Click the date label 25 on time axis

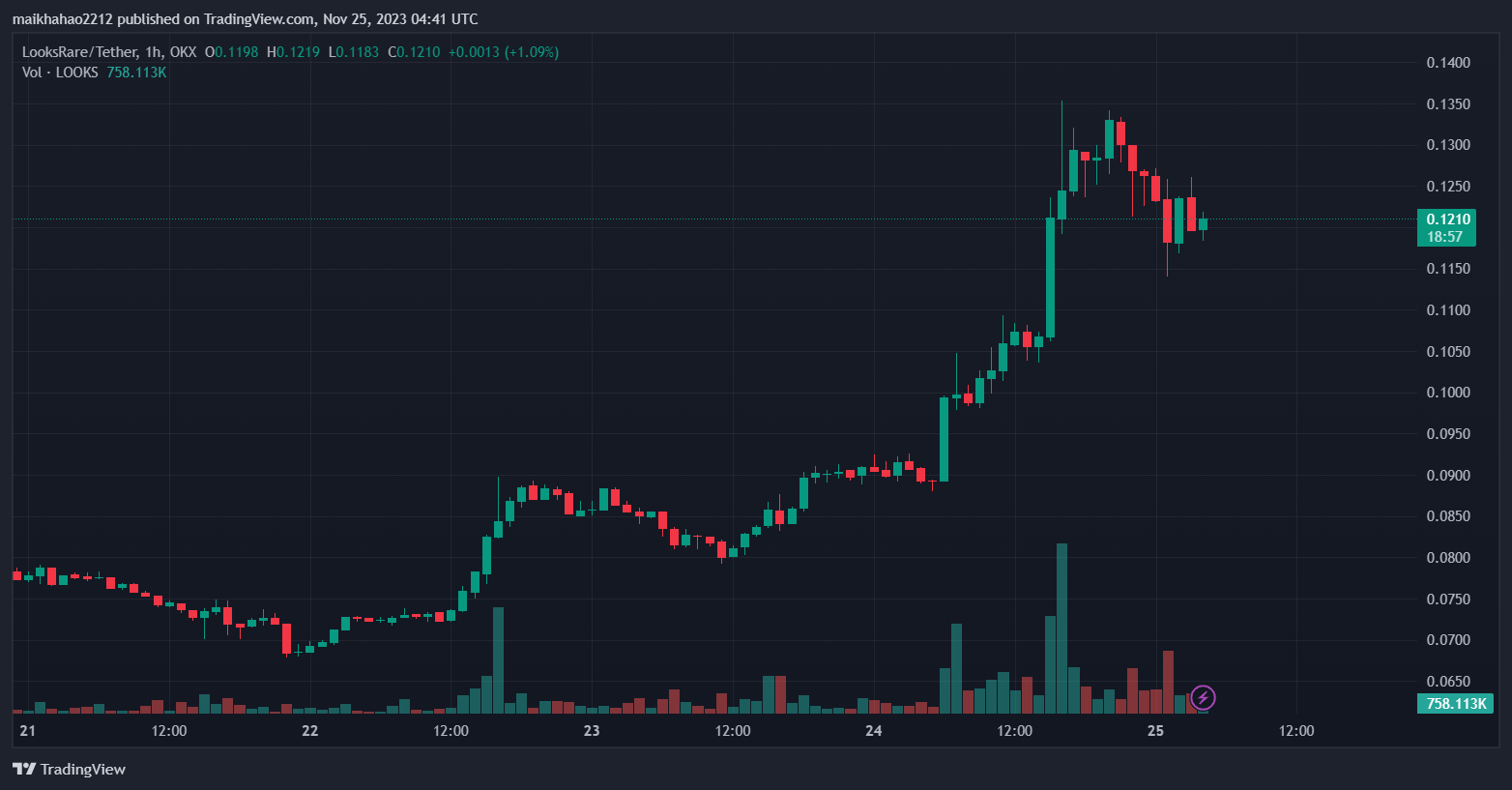click(x=1155, y=730)
